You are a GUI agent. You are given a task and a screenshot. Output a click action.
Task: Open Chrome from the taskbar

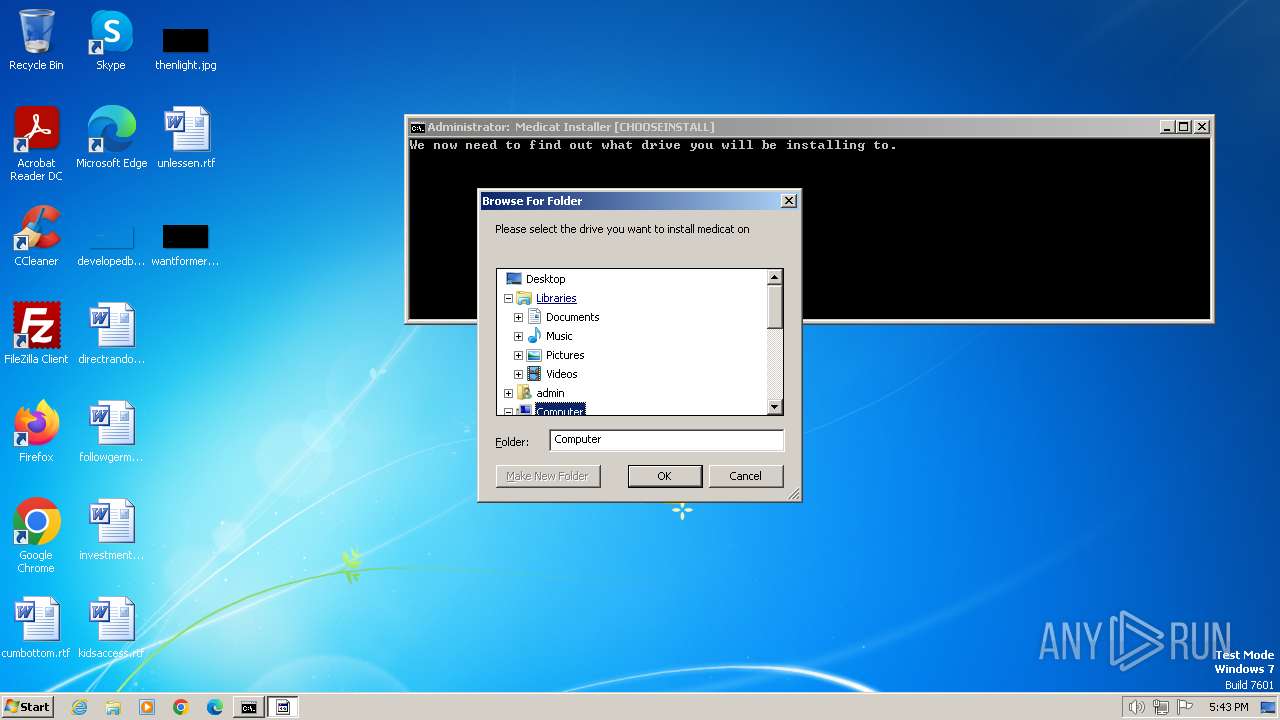(181, 707)
